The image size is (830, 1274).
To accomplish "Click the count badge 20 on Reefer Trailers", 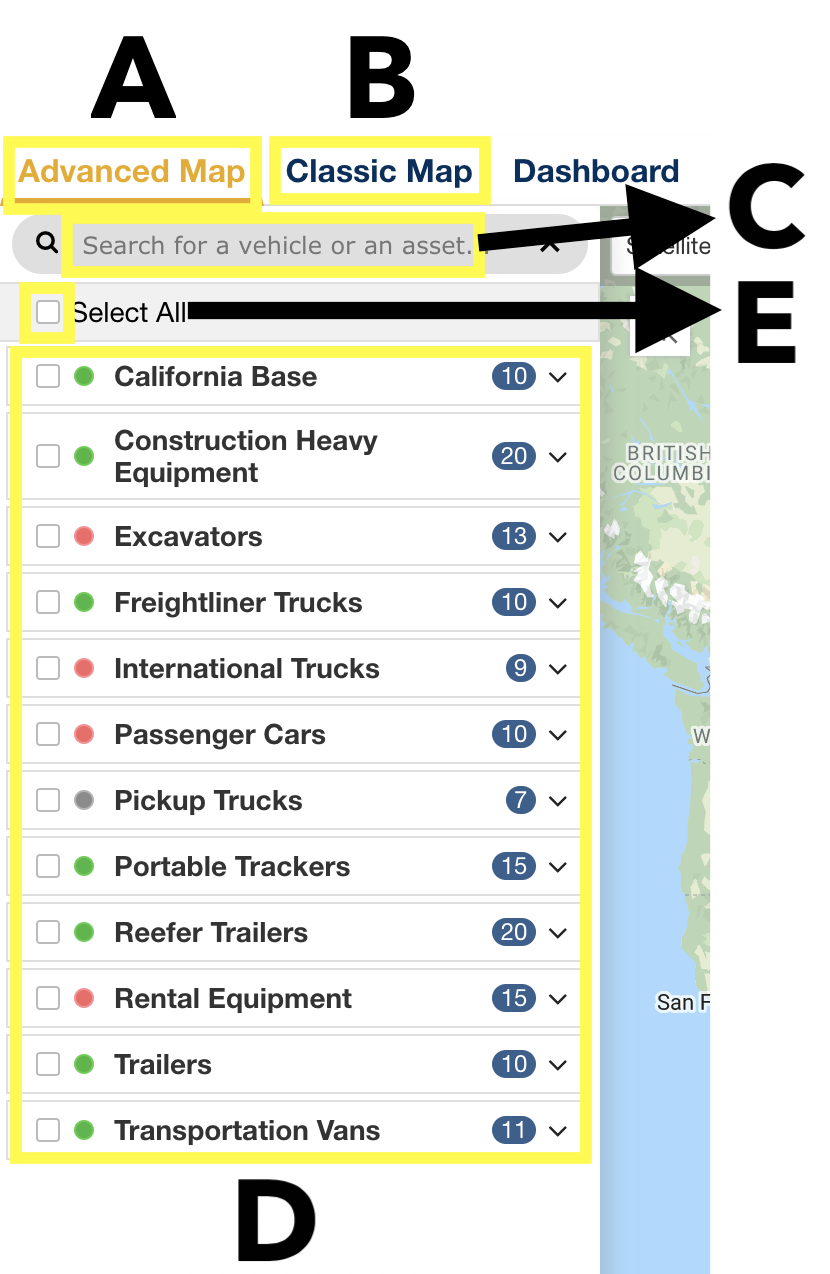I will (x=514, y=932).
